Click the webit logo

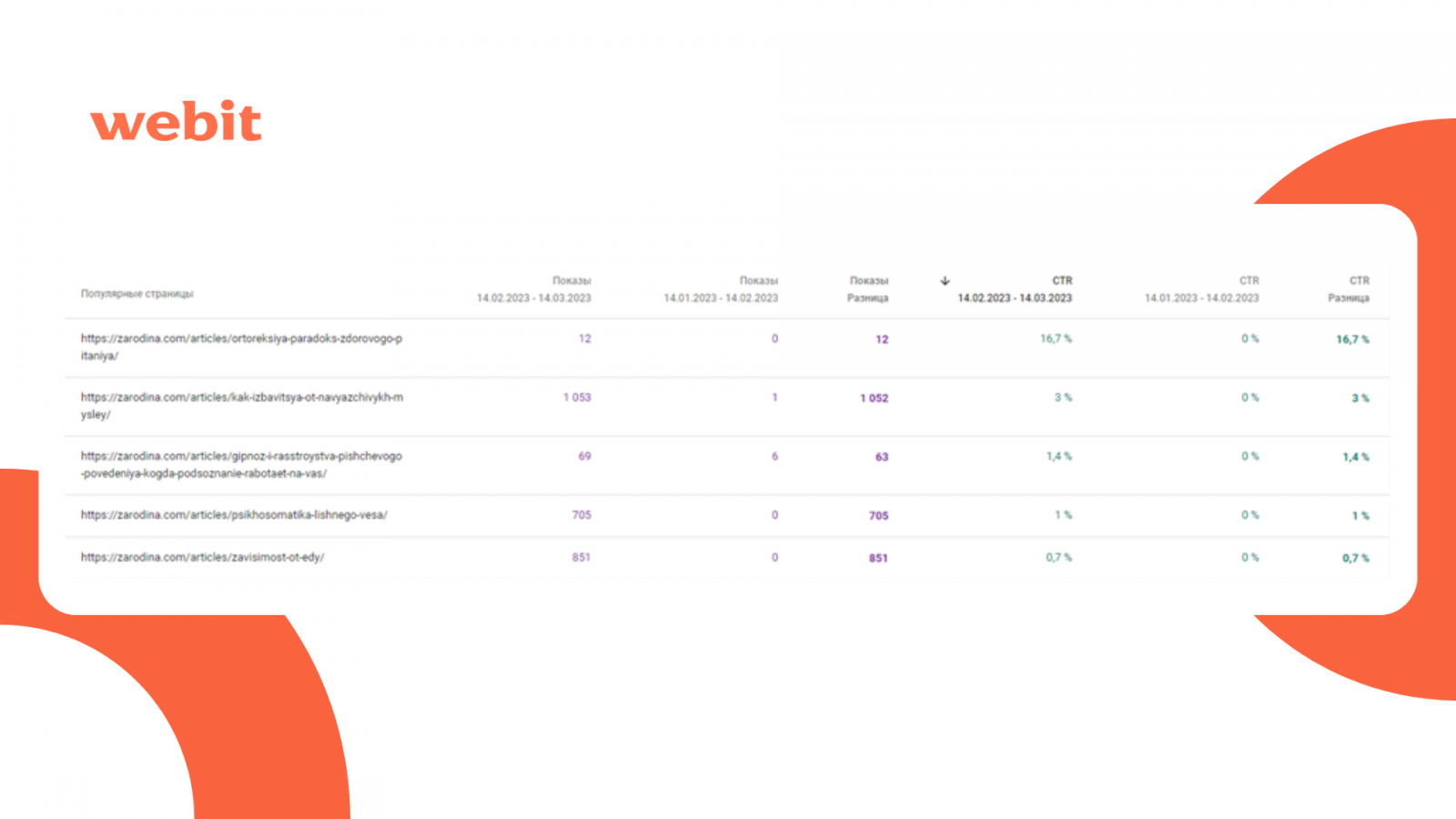177,122
